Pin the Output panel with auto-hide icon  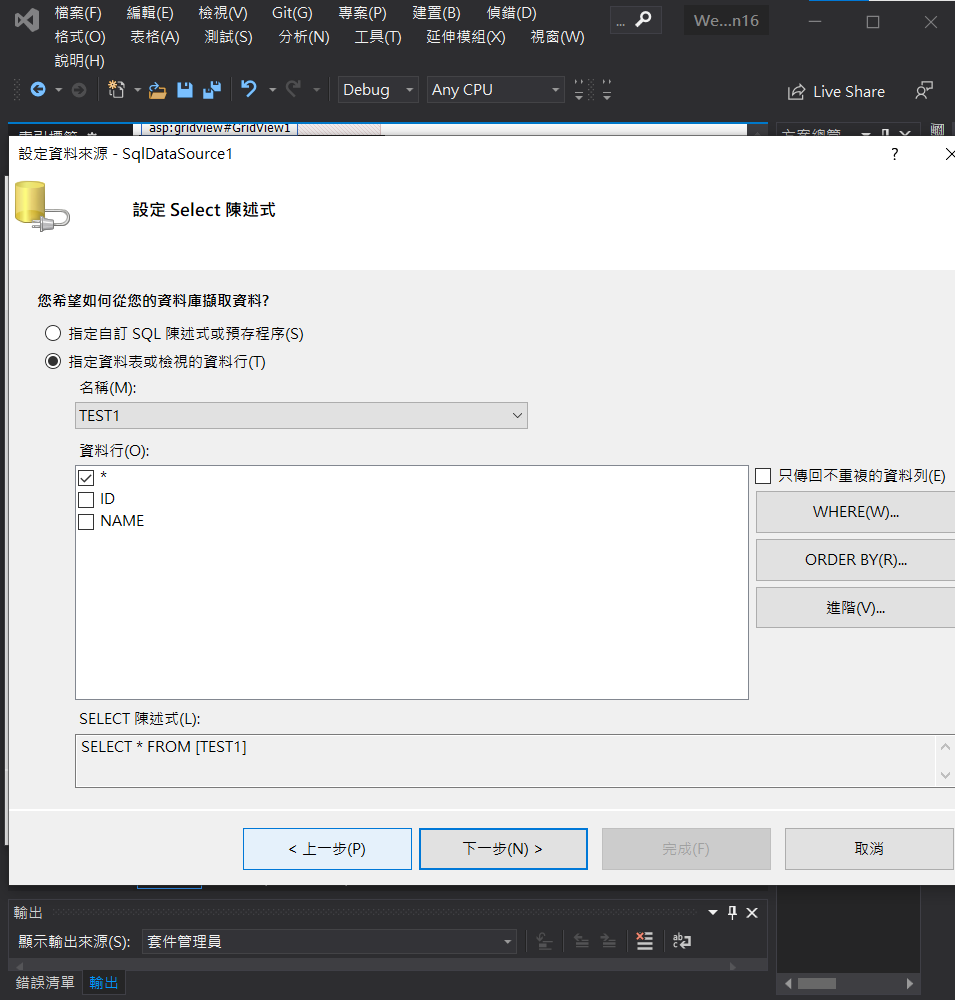[732, 913]
